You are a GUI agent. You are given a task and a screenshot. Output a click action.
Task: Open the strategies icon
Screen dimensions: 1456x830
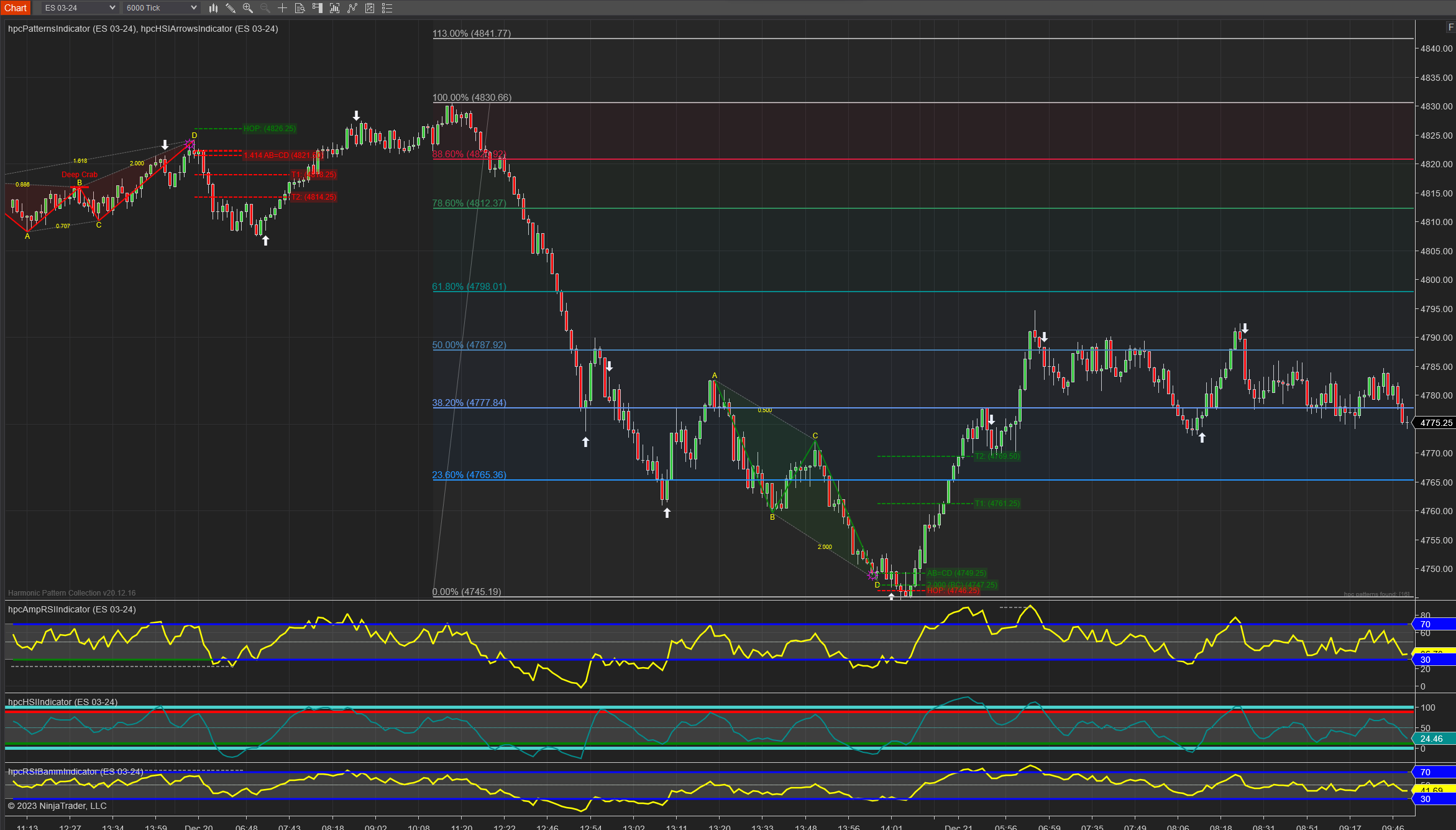coord(370,8)
